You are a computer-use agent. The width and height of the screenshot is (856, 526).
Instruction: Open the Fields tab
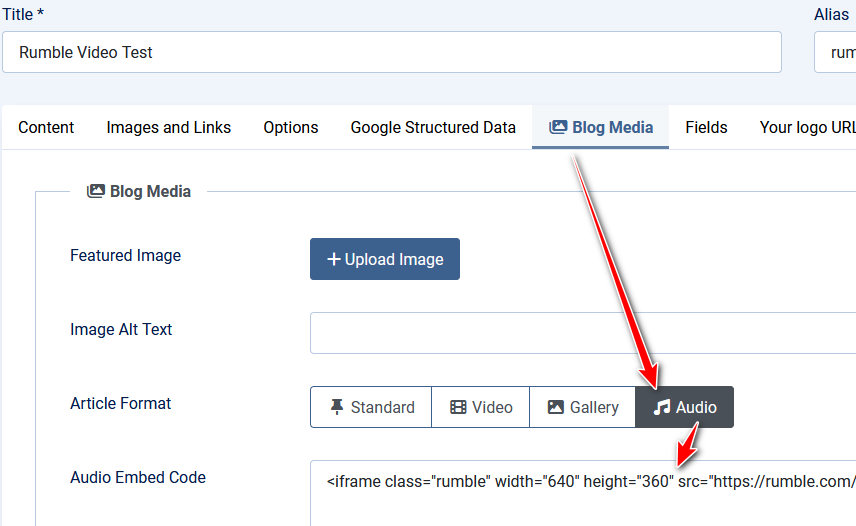click(x=706, y=127)
